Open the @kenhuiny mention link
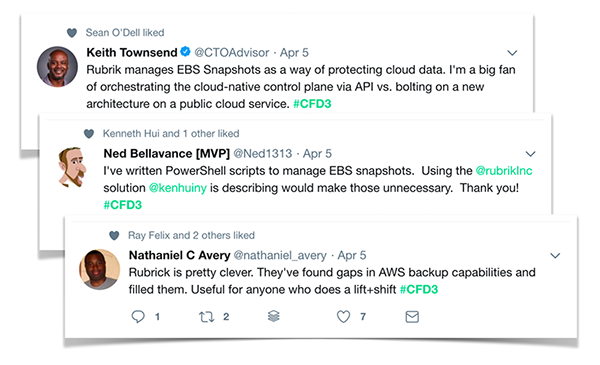600x365 pixels. 178,188
